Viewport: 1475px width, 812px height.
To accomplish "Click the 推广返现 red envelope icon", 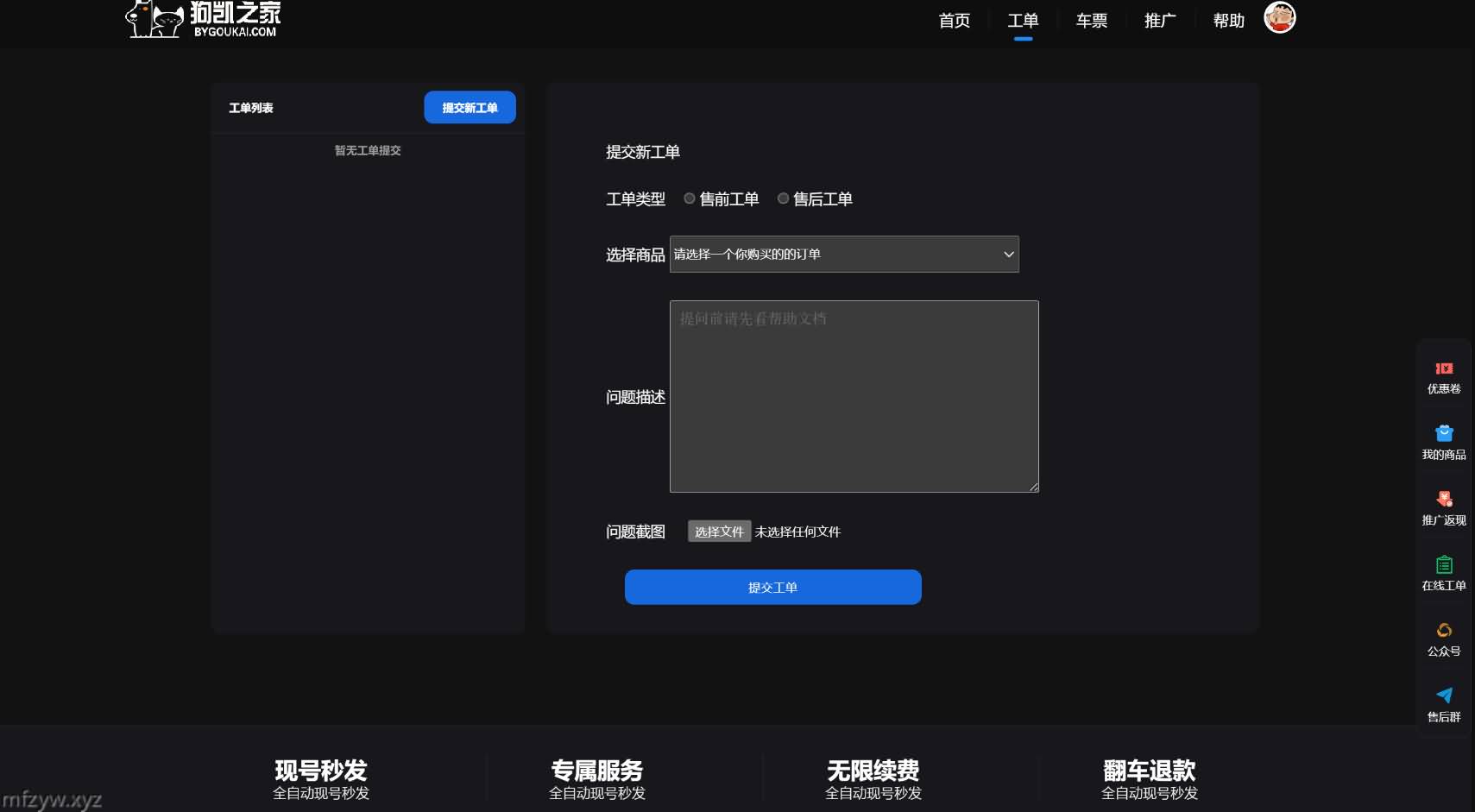I will coord(1443,499).
